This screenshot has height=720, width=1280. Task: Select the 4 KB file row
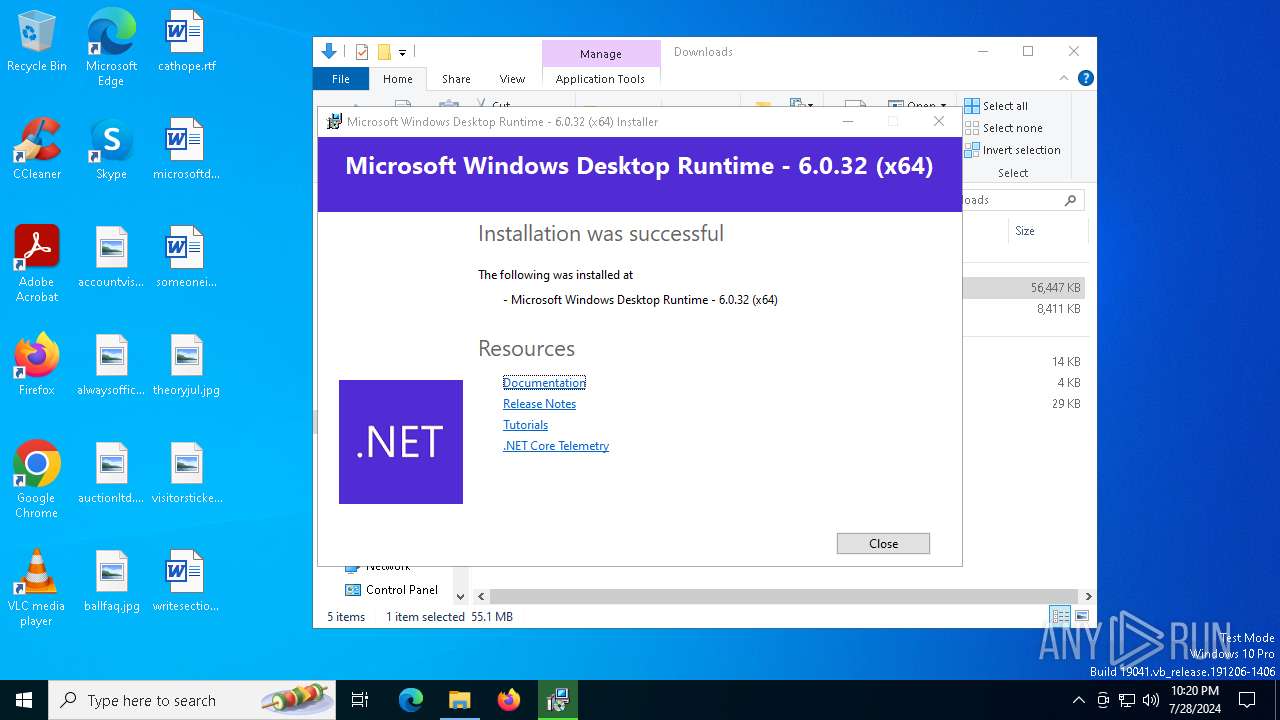coord(1024,383)
